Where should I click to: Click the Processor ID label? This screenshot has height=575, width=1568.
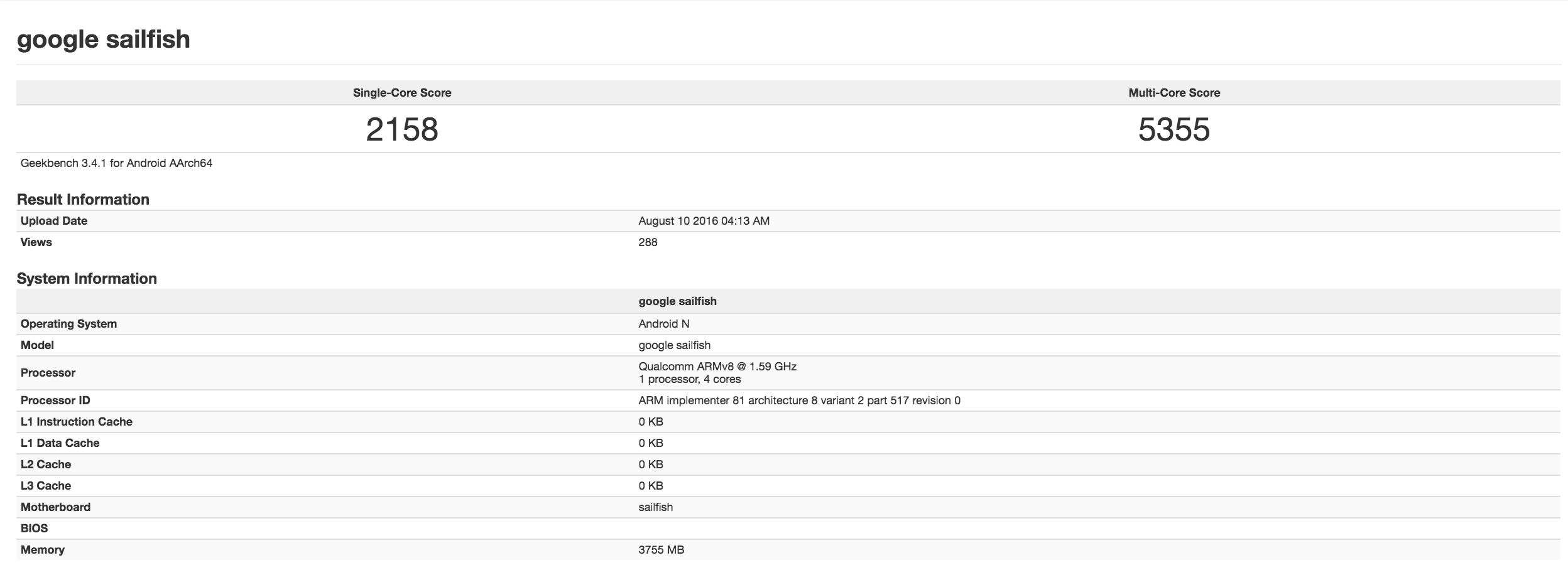click(55, 400)
